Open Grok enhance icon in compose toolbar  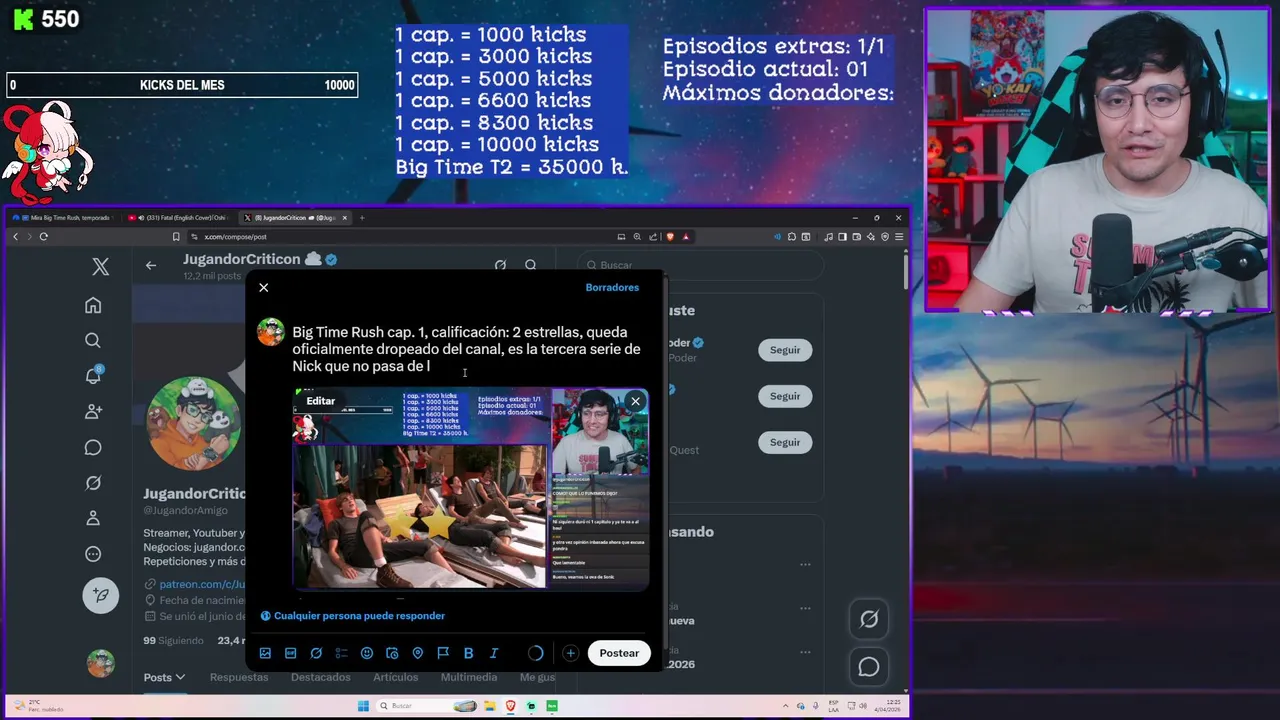click(316, 653)
